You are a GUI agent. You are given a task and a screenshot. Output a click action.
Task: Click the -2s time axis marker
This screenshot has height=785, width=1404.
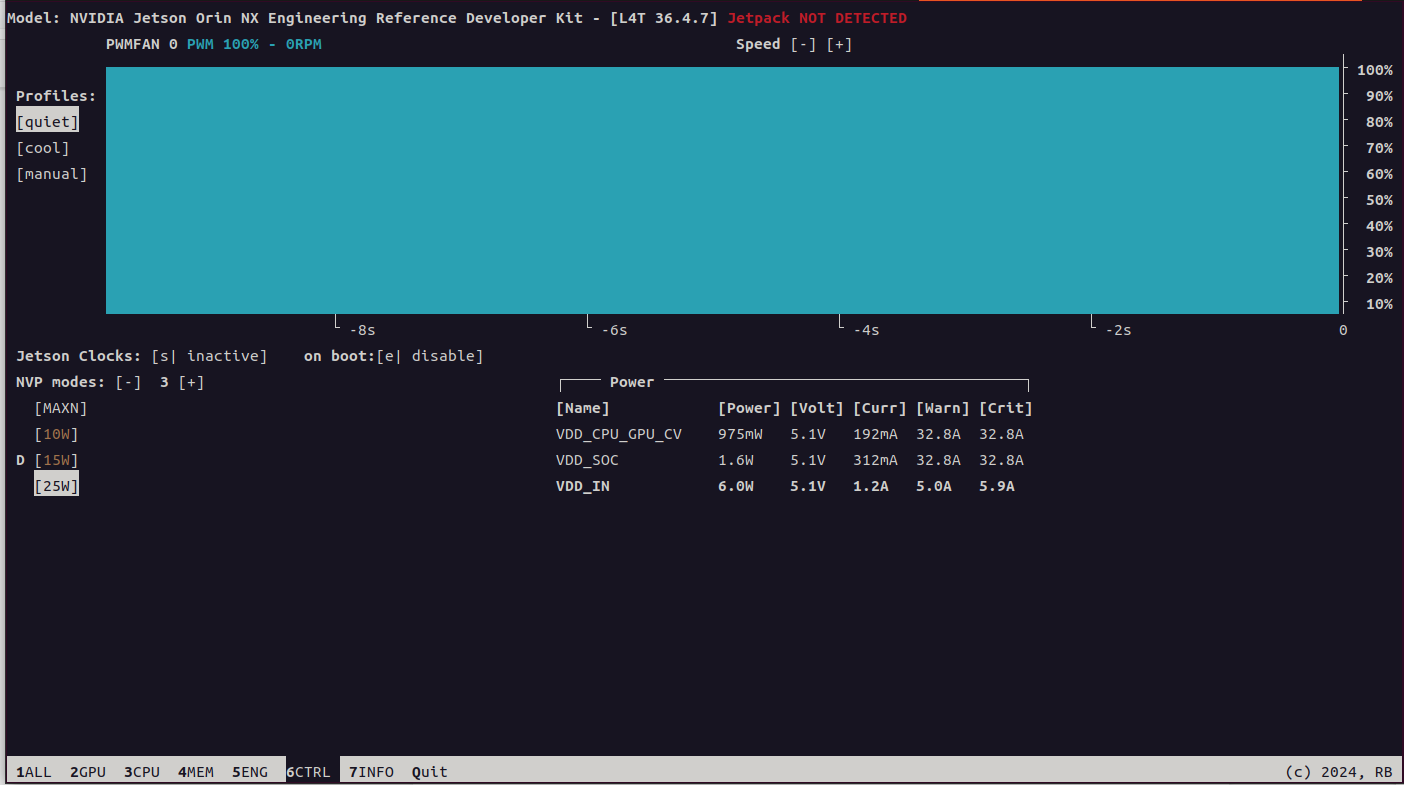tap(1118, 330)
